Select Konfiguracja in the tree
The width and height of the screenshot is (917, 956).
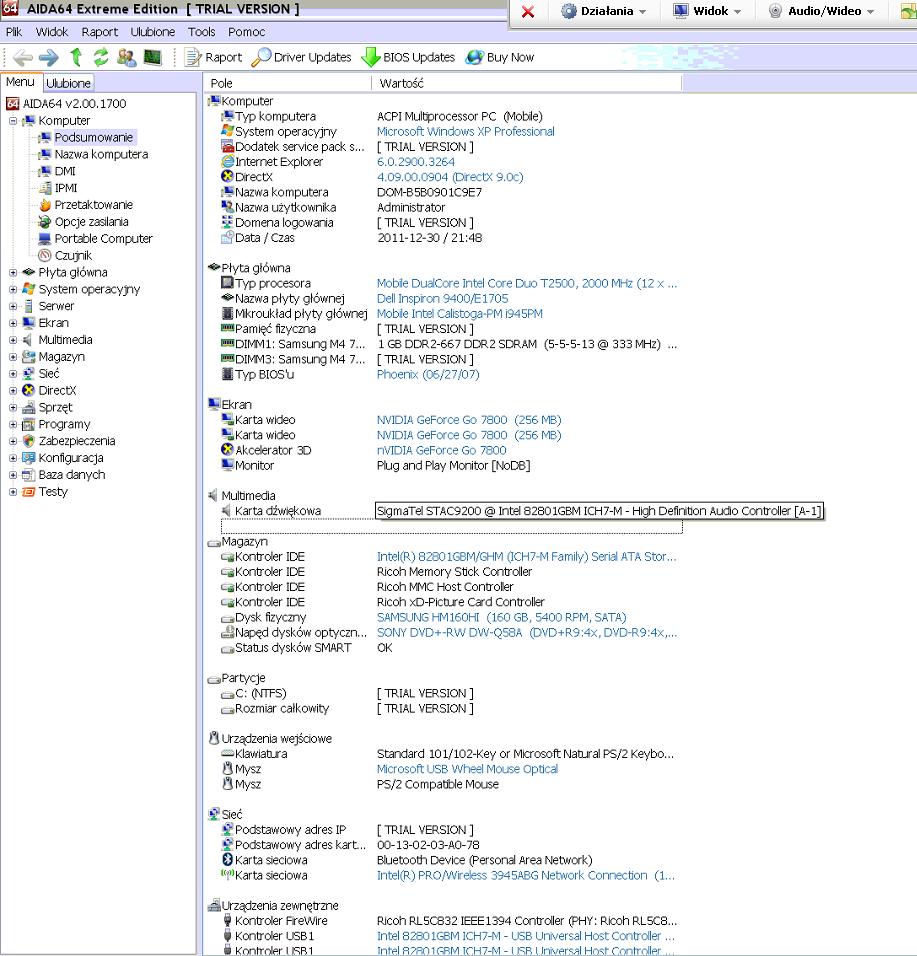71,458
